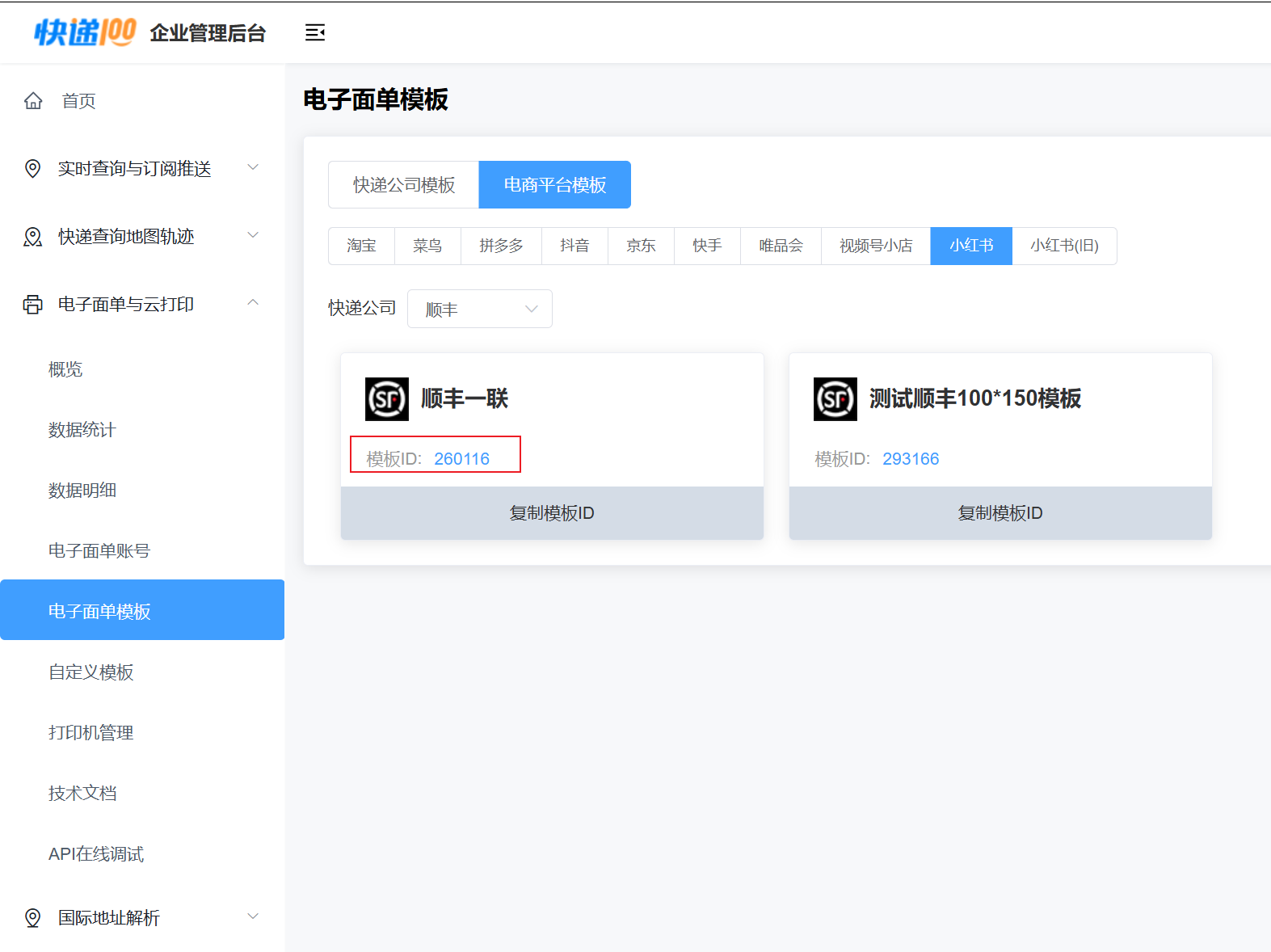Select the 京东 platform tab

(641, 246)
